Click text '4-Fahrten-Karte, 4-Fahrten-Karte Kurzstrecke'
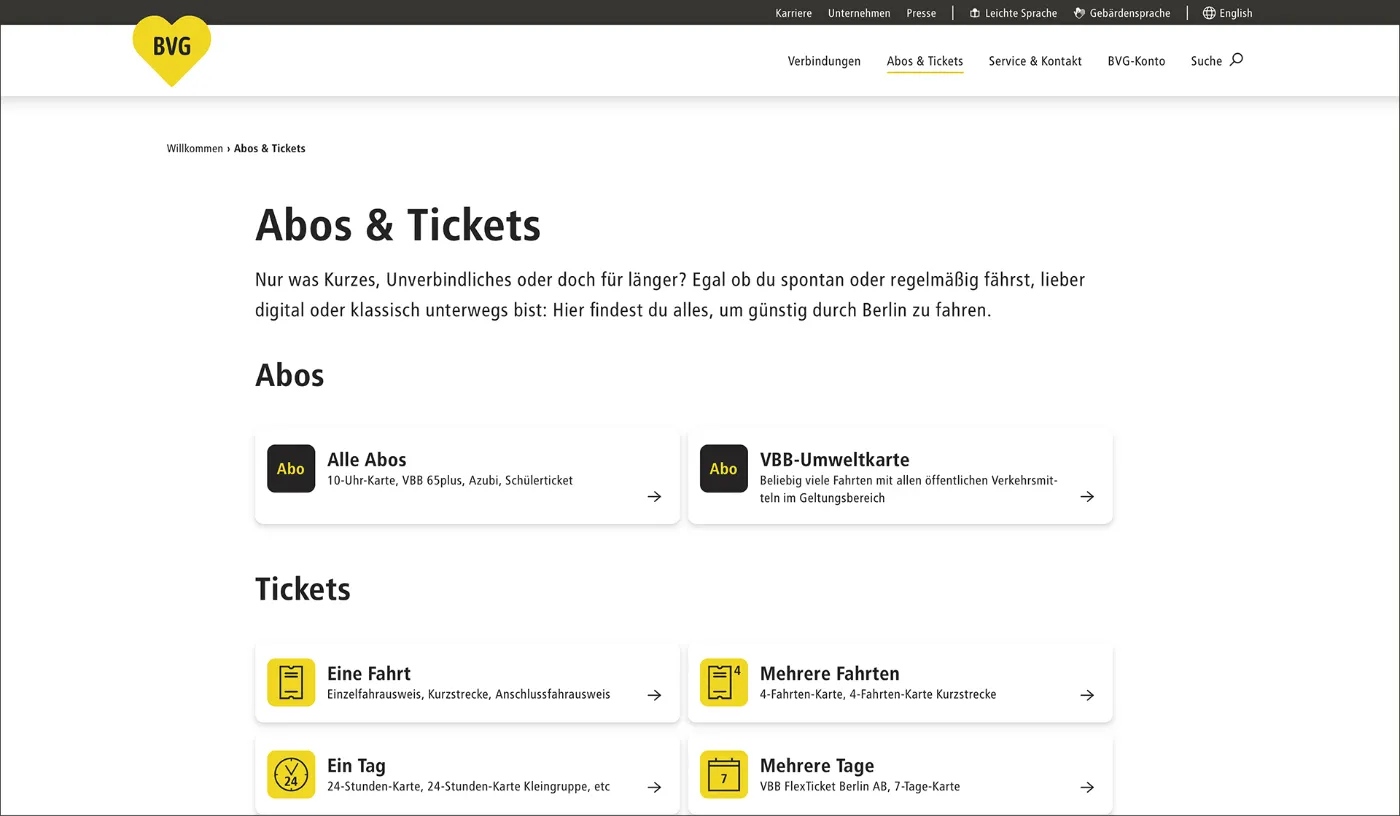 pyautogui.click(x=878, y=694)
